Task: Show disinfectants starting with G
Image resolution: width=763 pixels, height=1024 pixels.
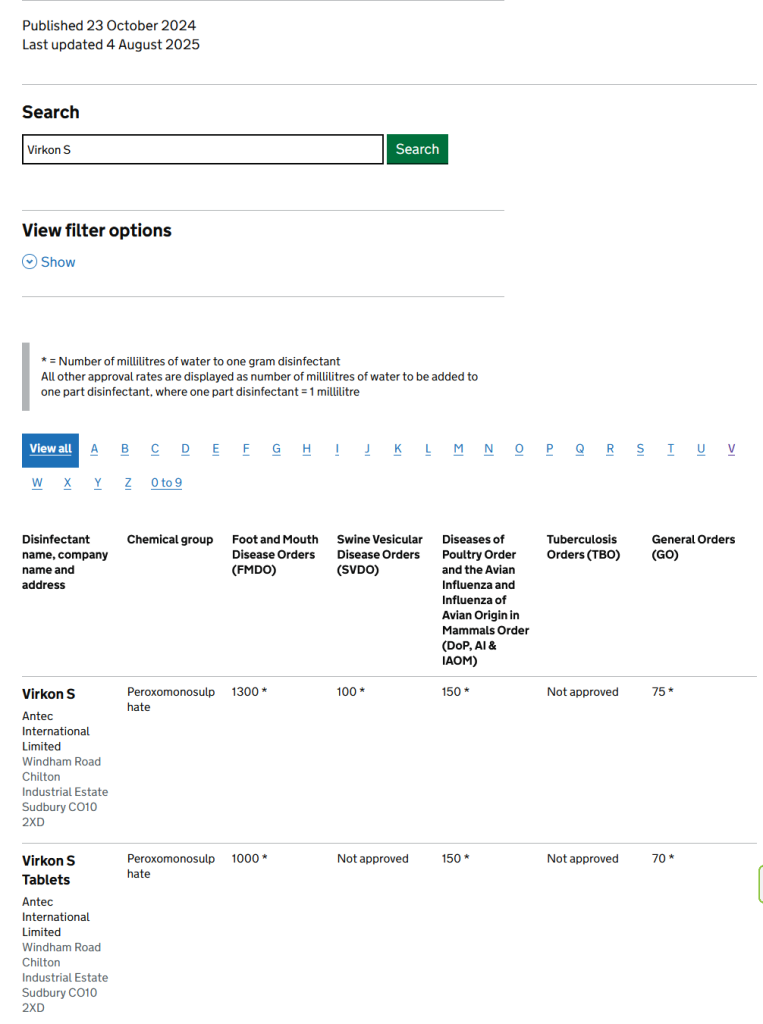Action: pos(276,449)
